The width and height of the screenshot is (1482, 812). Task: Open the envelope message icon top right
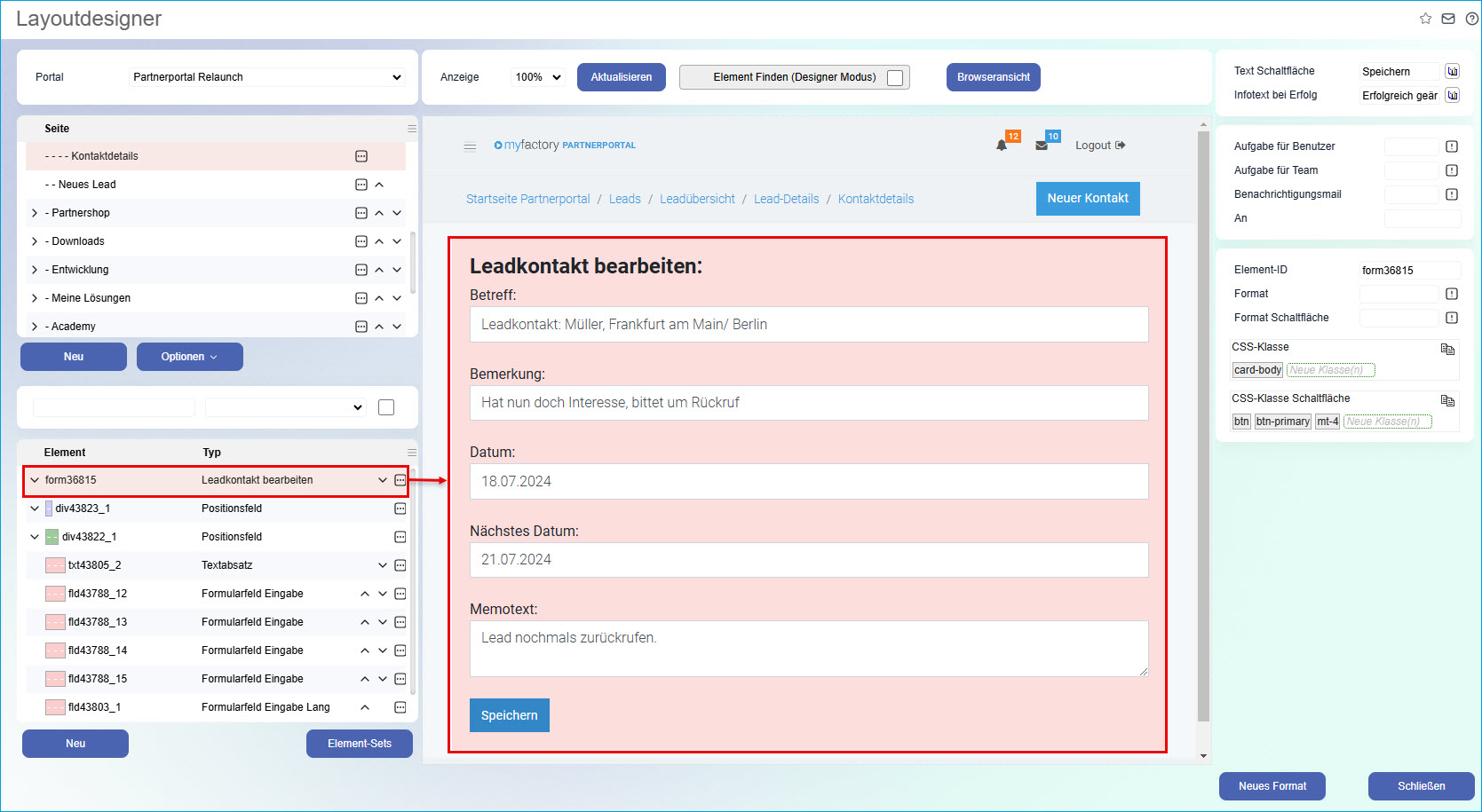tap(1448, 18)
